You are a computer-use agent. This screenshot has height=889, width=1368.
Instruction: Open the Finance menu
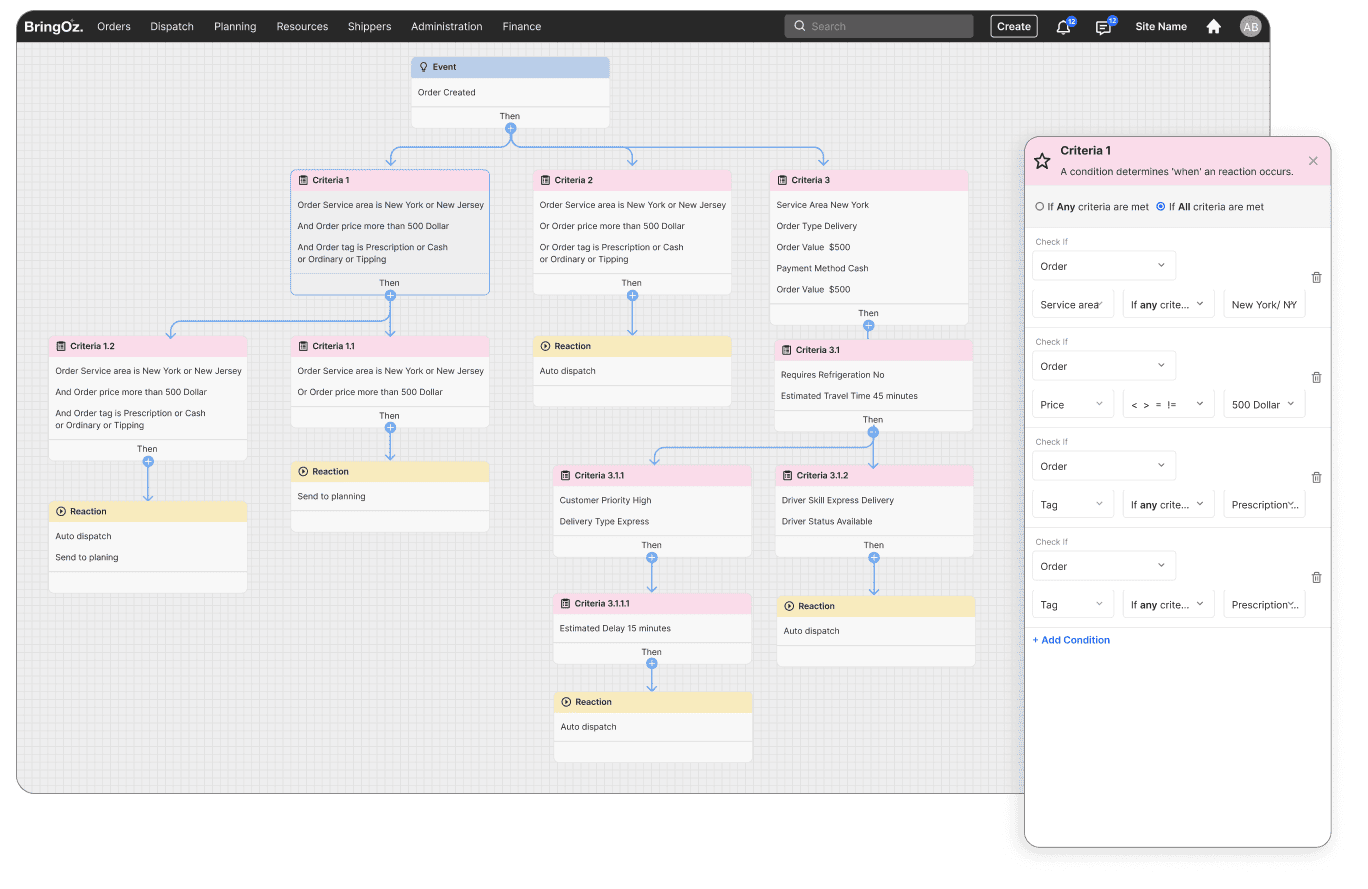(x=522, y=27)
